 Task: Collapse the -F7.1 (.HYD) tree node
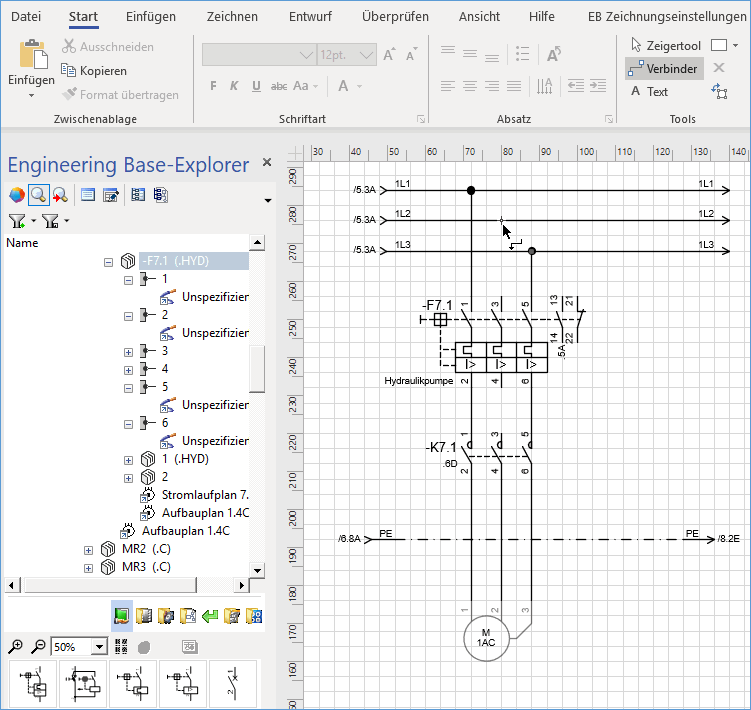point(109,261)
